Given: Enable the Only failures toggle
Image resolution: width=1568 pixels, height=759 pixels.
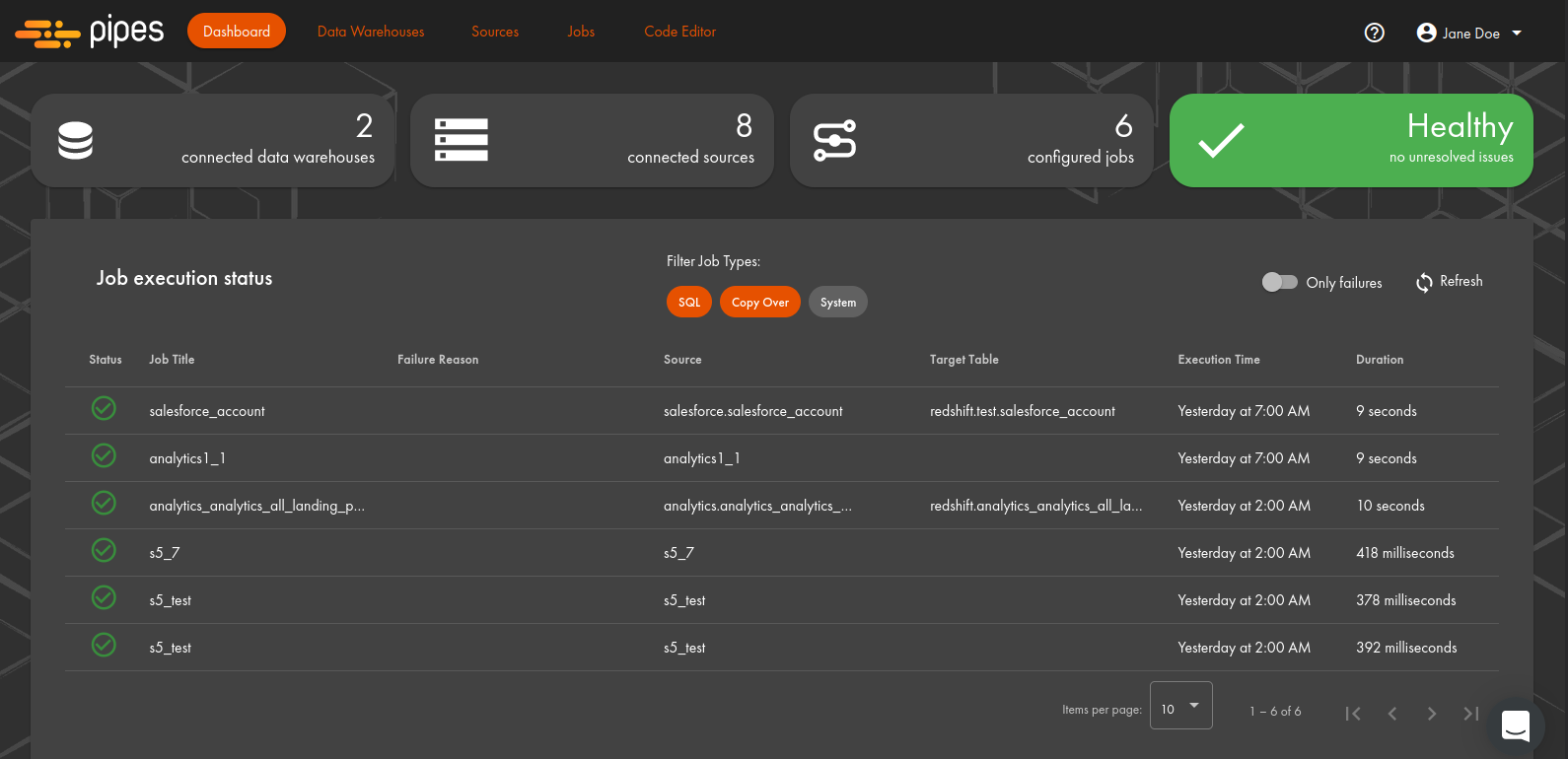Looking at the screenshot, I should point(1279,282).
